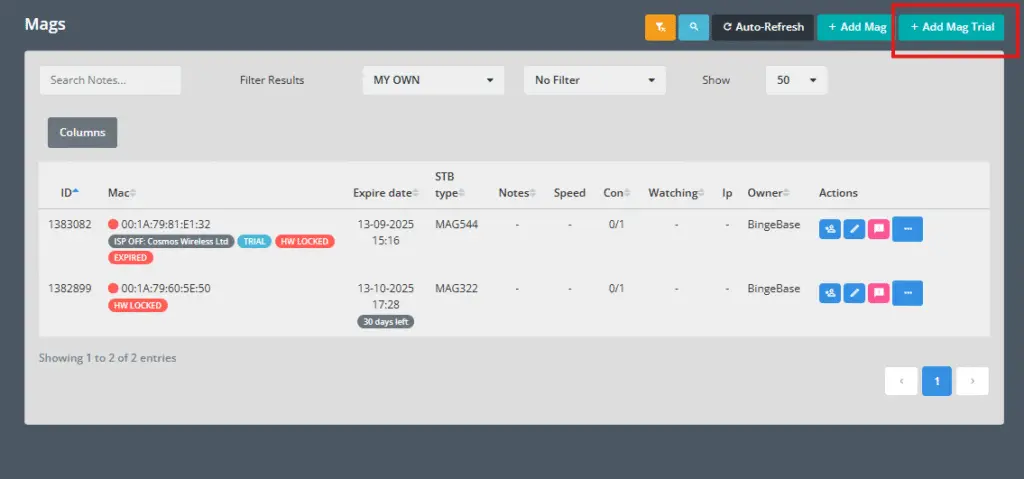Click the pencil edit icon for MAG322 row

(x=854, y=293)
